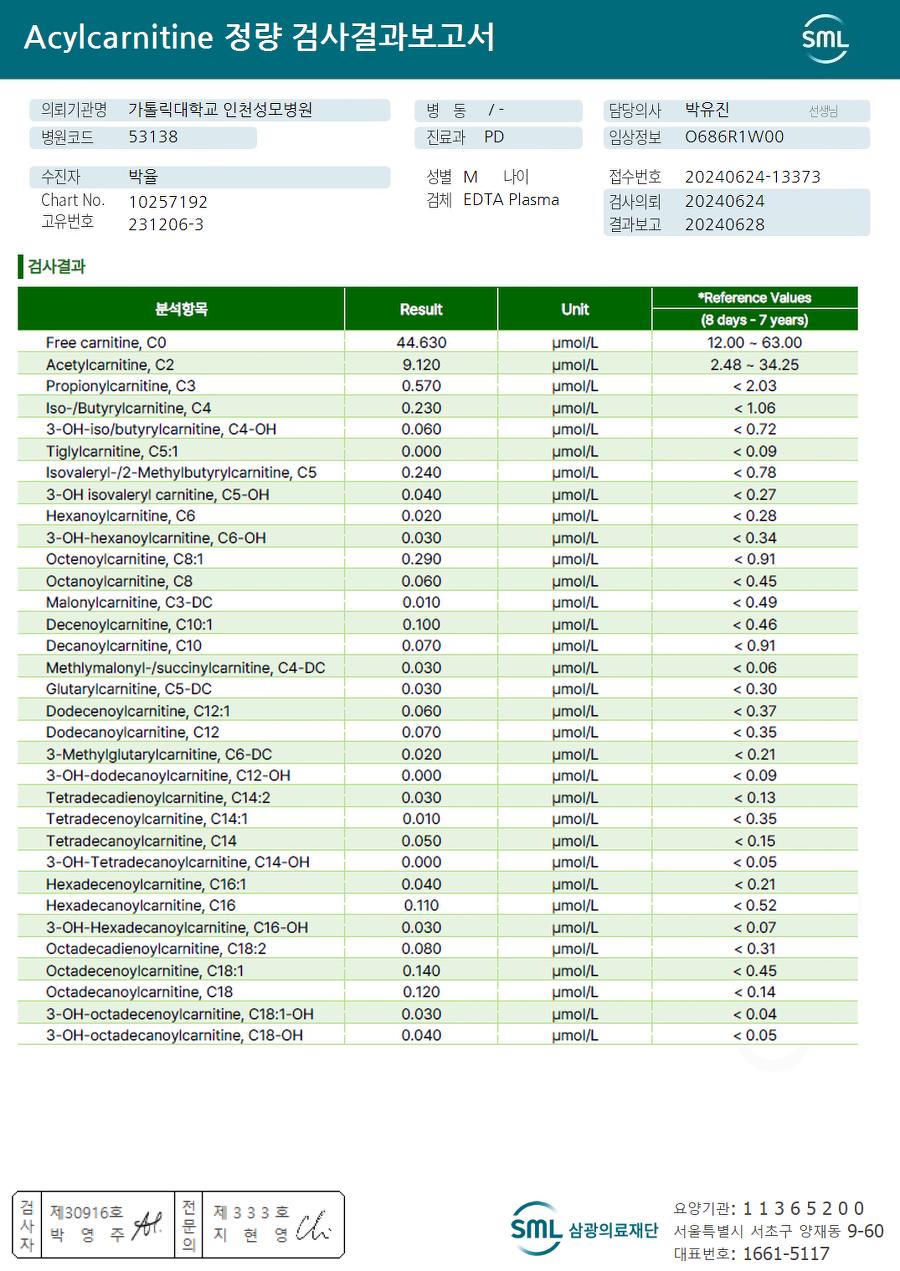The image size is (900, 1271).
Task: Select 'Octadecenoylcarnitine, C18:1' result '0.140'
Action: click(422, 971)
